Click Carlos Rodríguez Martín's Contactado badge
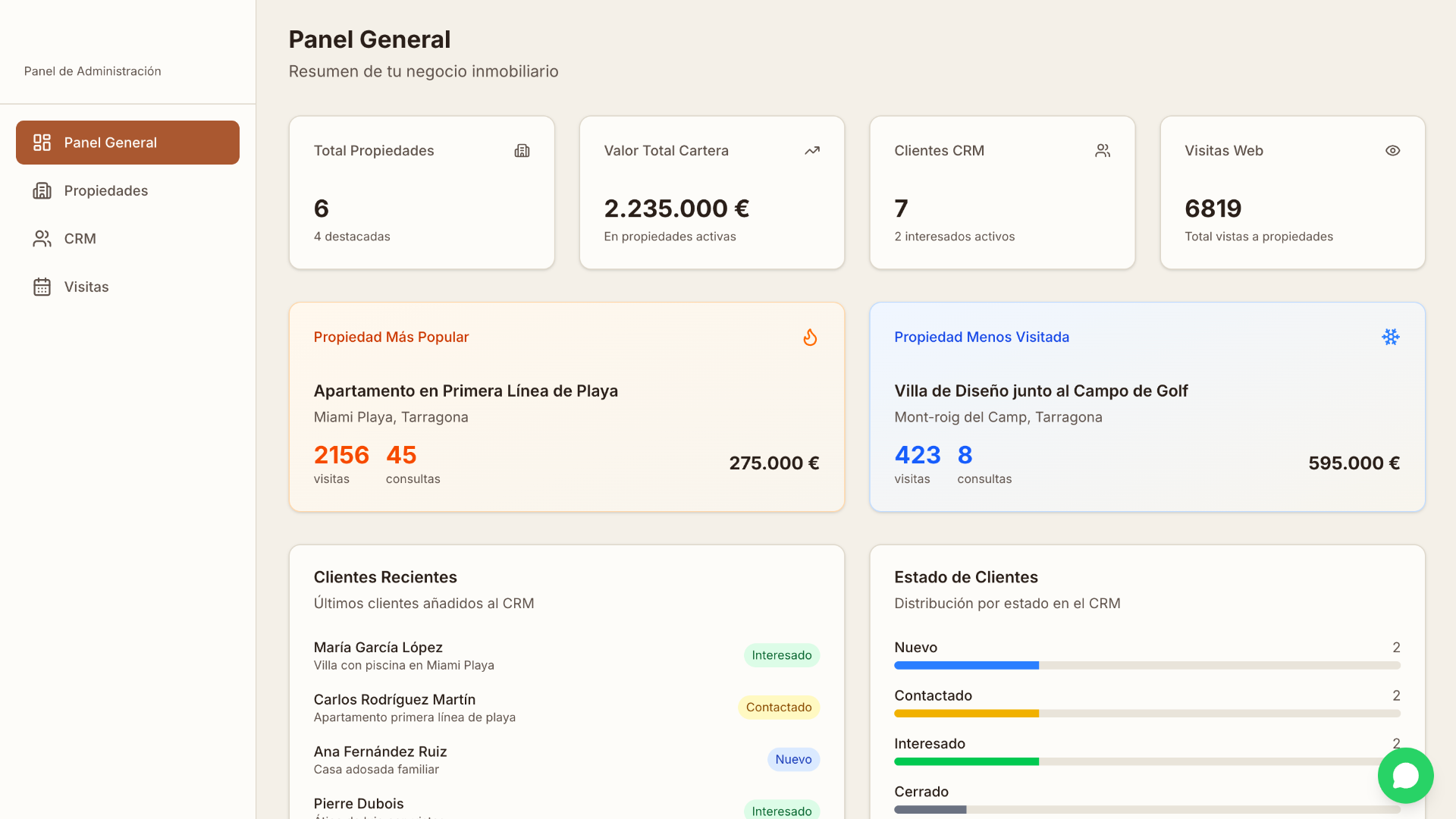This screenshot has height=819, width=1456. tap(779, 708)
